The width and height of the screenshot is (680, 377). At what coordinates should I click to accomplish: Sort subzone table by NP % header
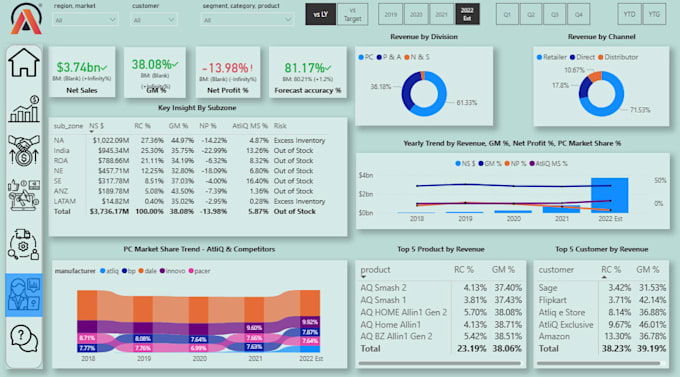(208, 126)
